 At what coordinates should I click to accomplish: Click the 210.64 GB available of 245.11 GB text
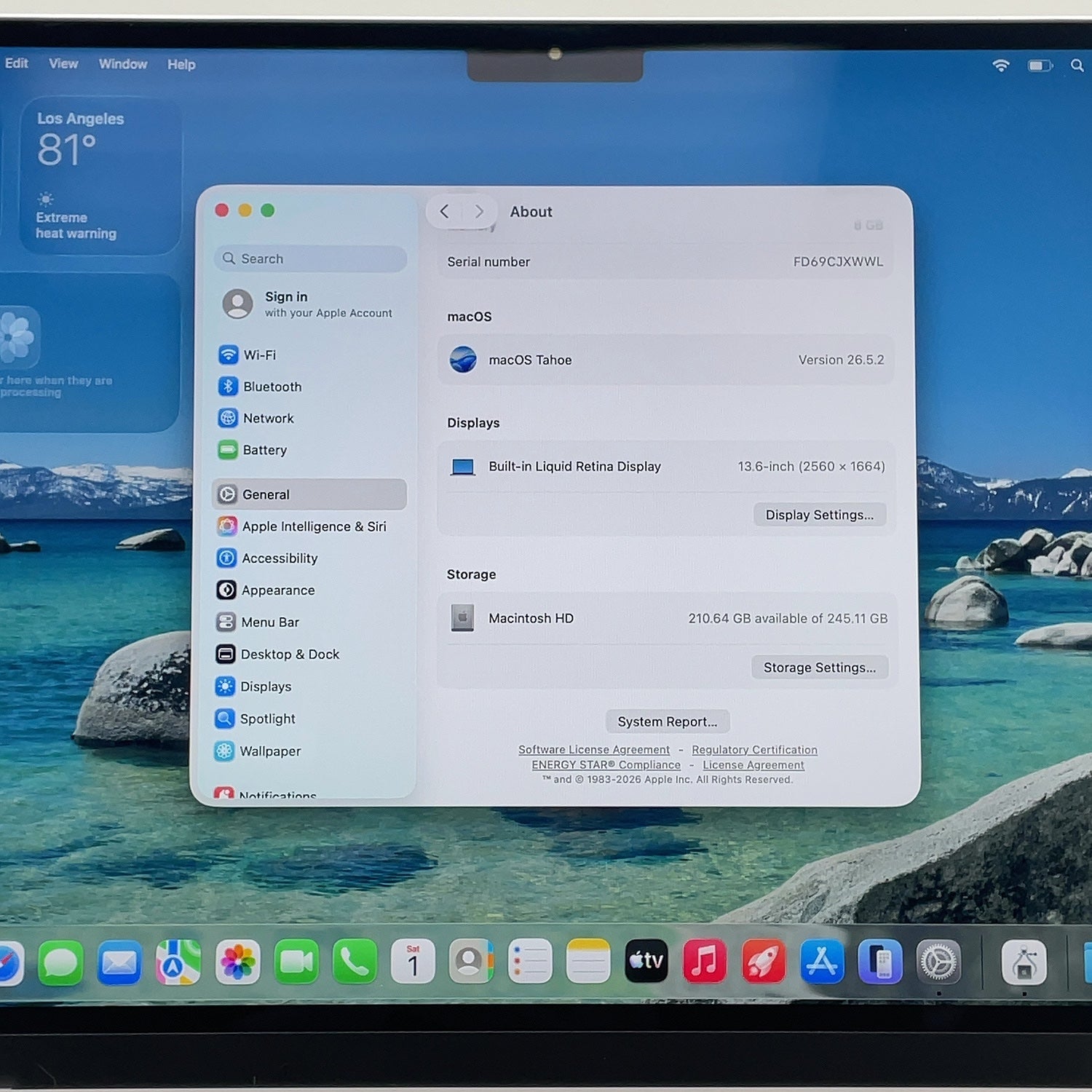click(x=788, y=619)
